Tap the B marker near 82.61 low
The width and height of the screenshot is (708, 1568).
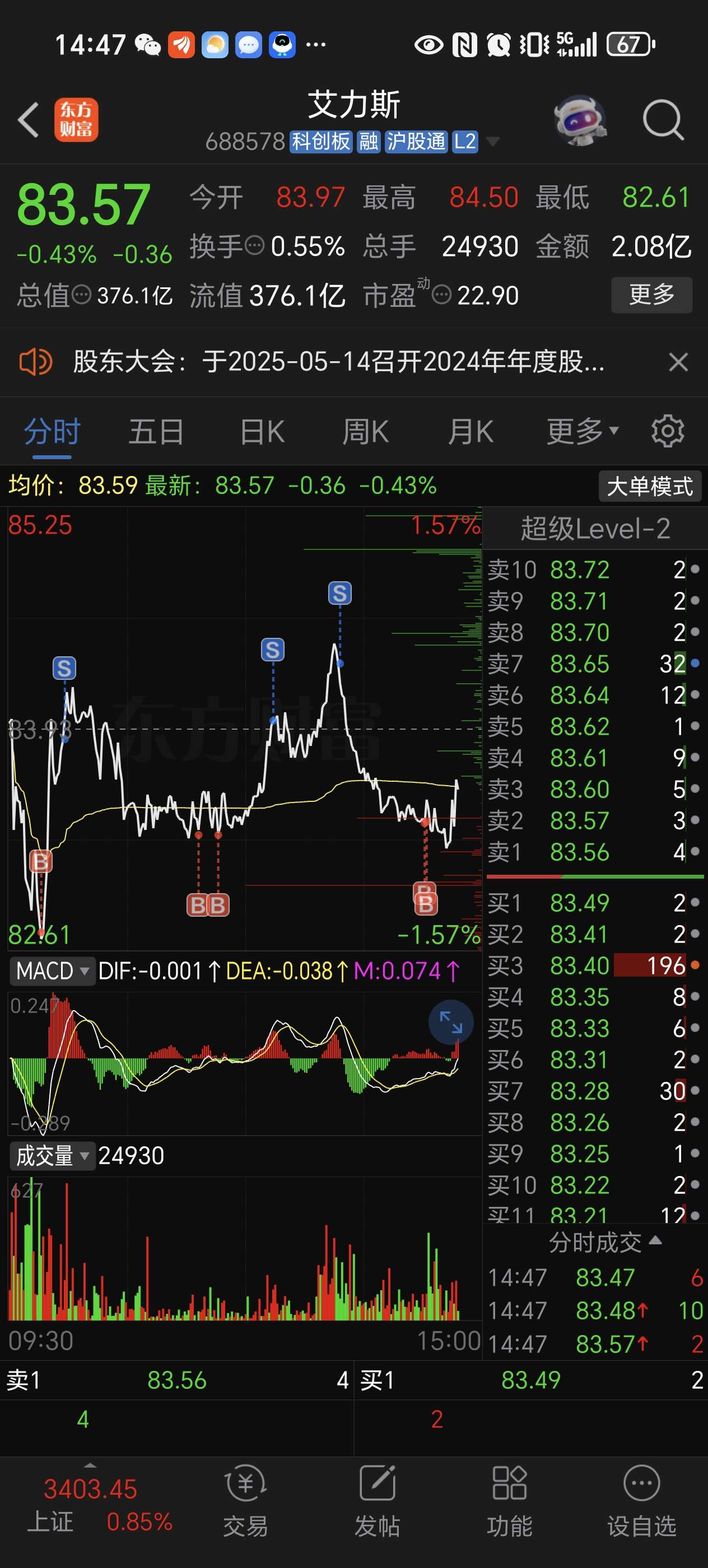coord(41,861)
